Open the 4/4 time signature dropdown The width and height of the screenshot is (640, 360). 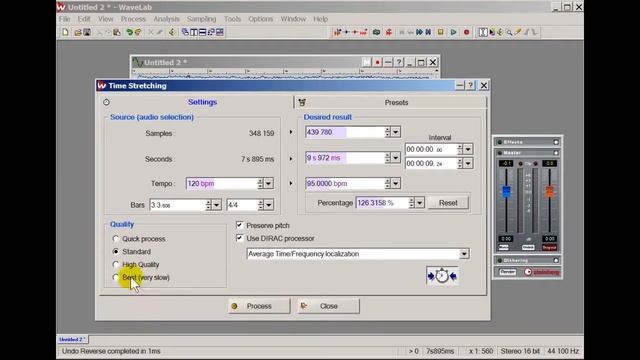point(269,205)
